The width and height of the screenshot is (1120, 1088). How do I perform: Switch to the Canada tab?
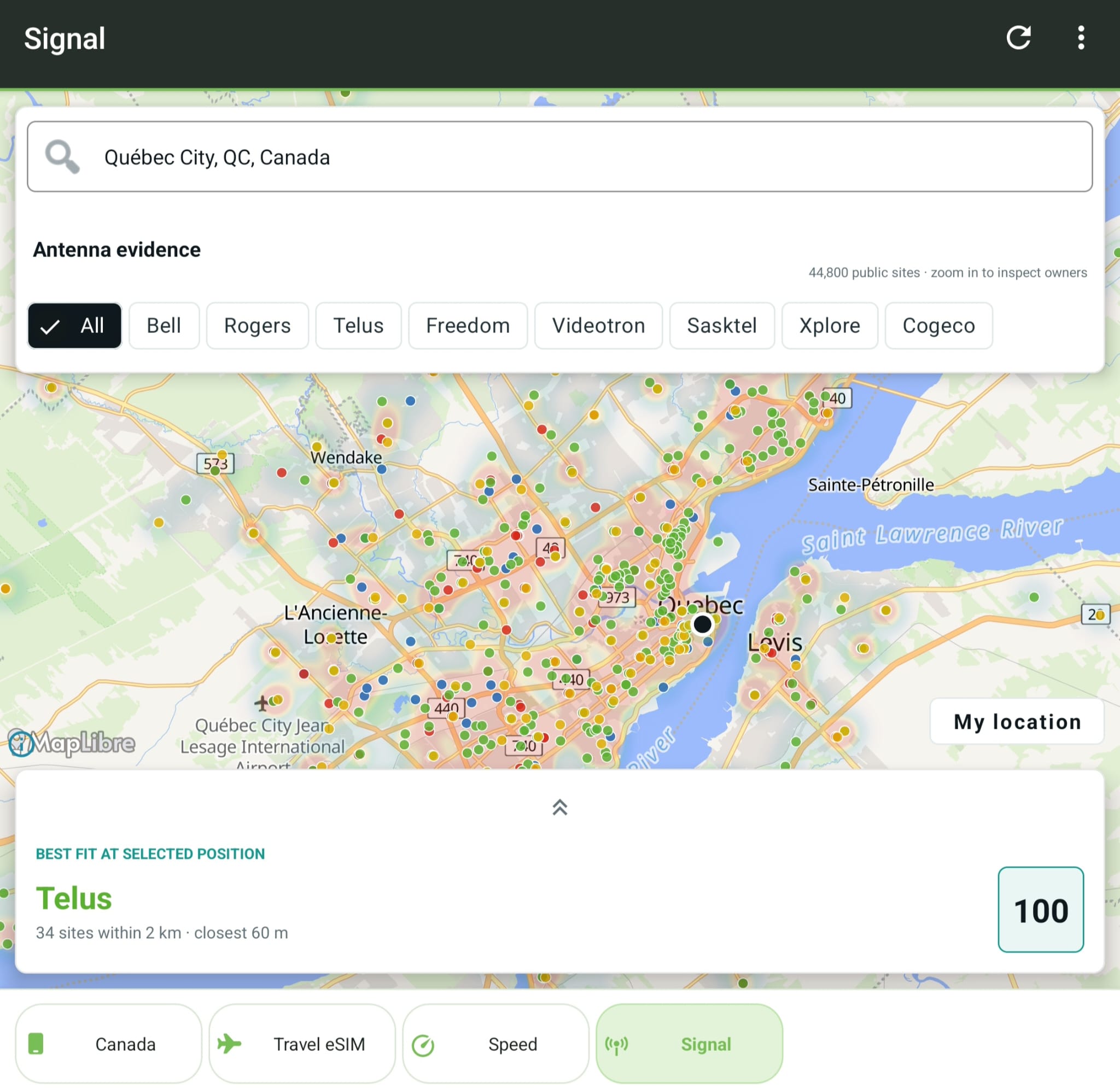[x=109, y=1043]
